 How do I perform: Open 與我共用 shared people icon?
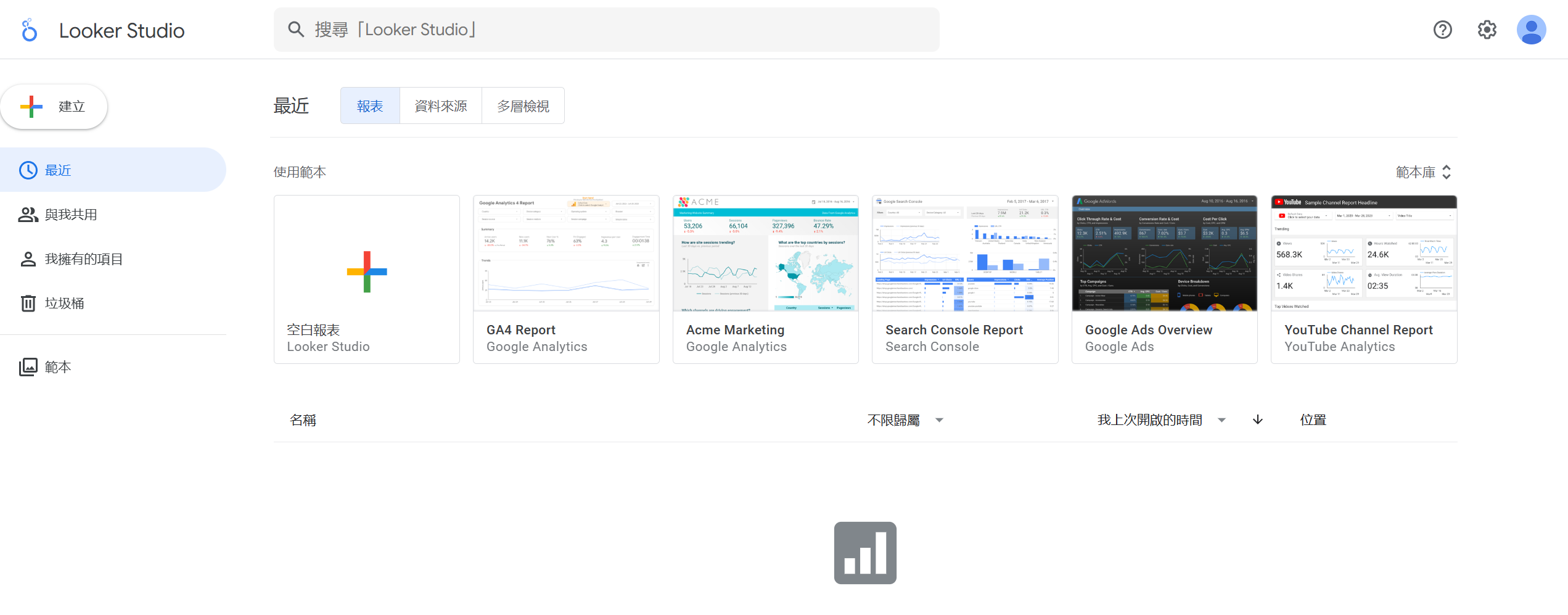(x=28, y=215)
